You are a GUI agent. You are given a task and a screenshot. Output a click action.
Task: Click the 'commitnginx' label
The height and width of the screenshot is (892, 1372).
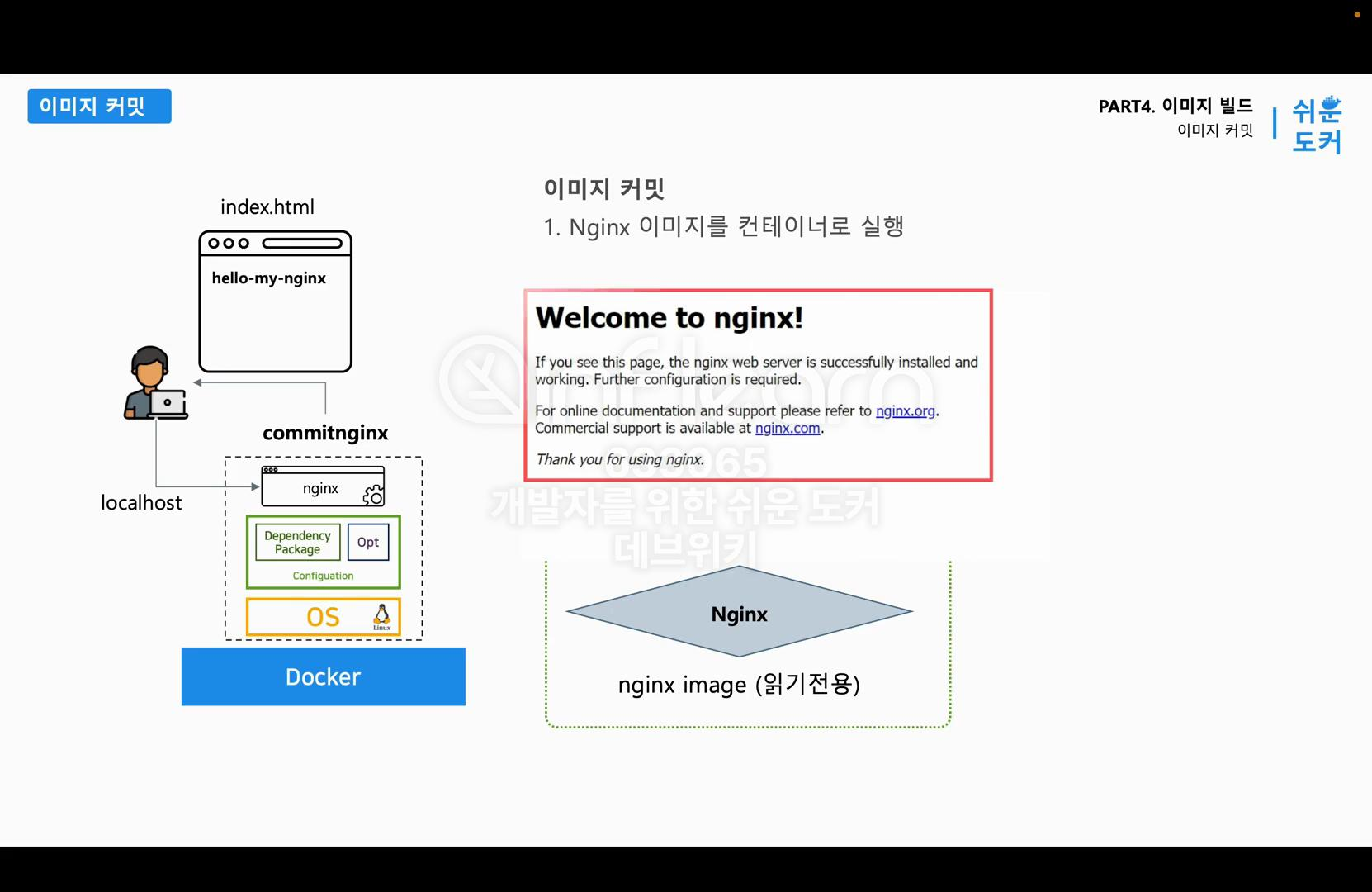[x=325, y=433]
